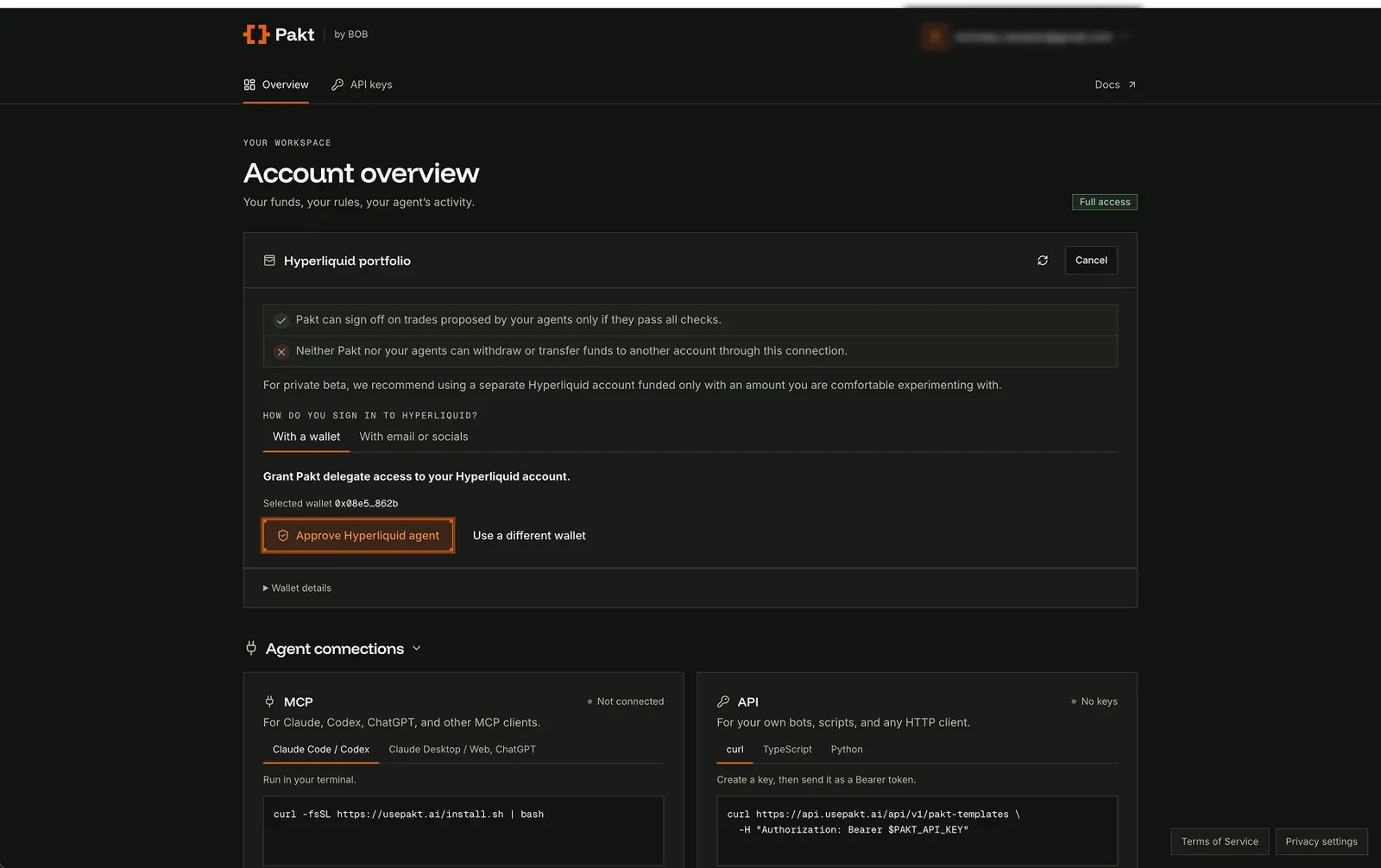Select With a wallet tab
Image resolution: width=1381 pixels, height=868 pixels.
(x=306, y=437)
